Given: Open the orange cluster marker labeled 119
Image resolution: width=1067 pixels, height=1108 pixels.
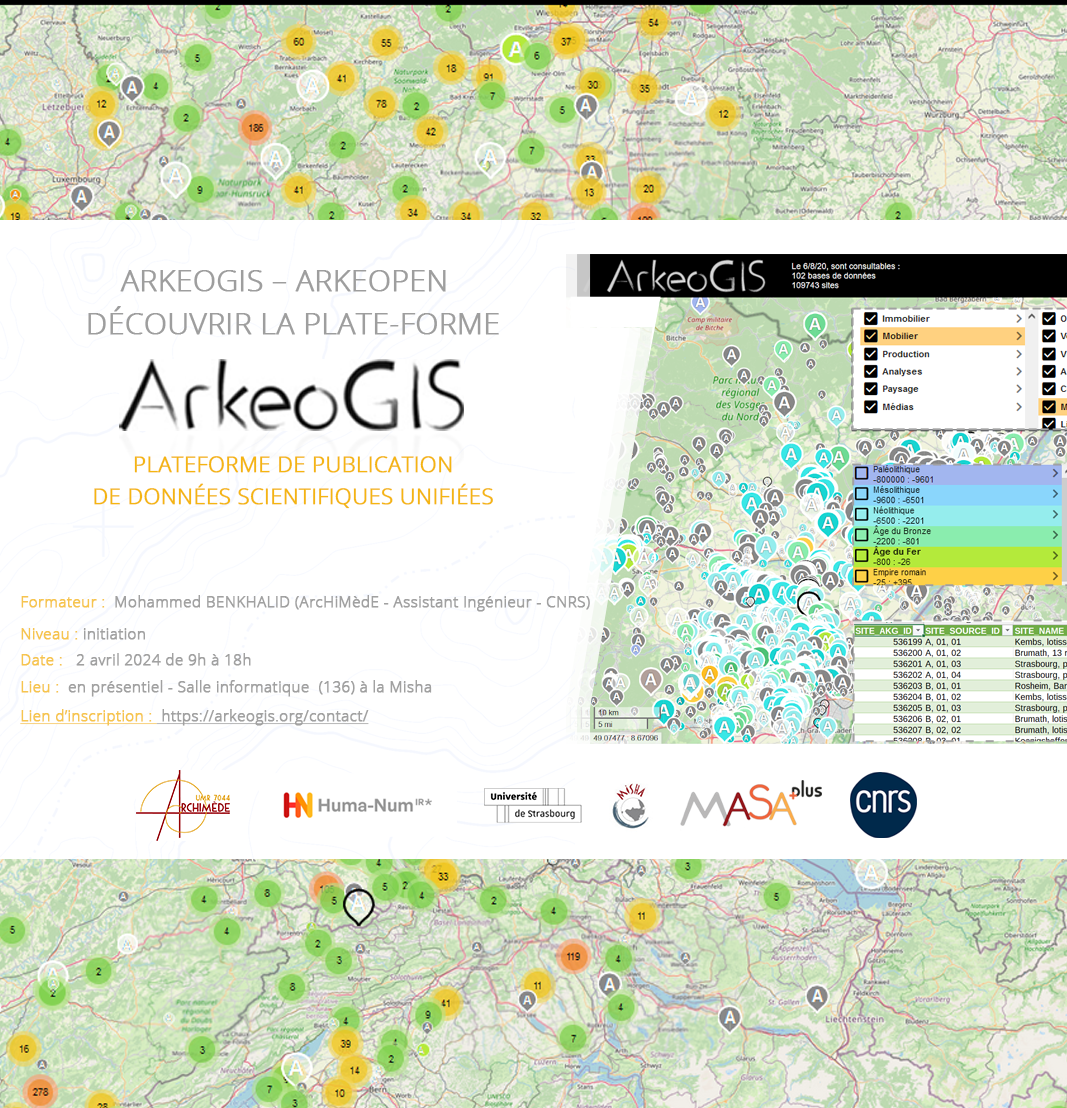Looking at the screenshot, I should (573, 957).
